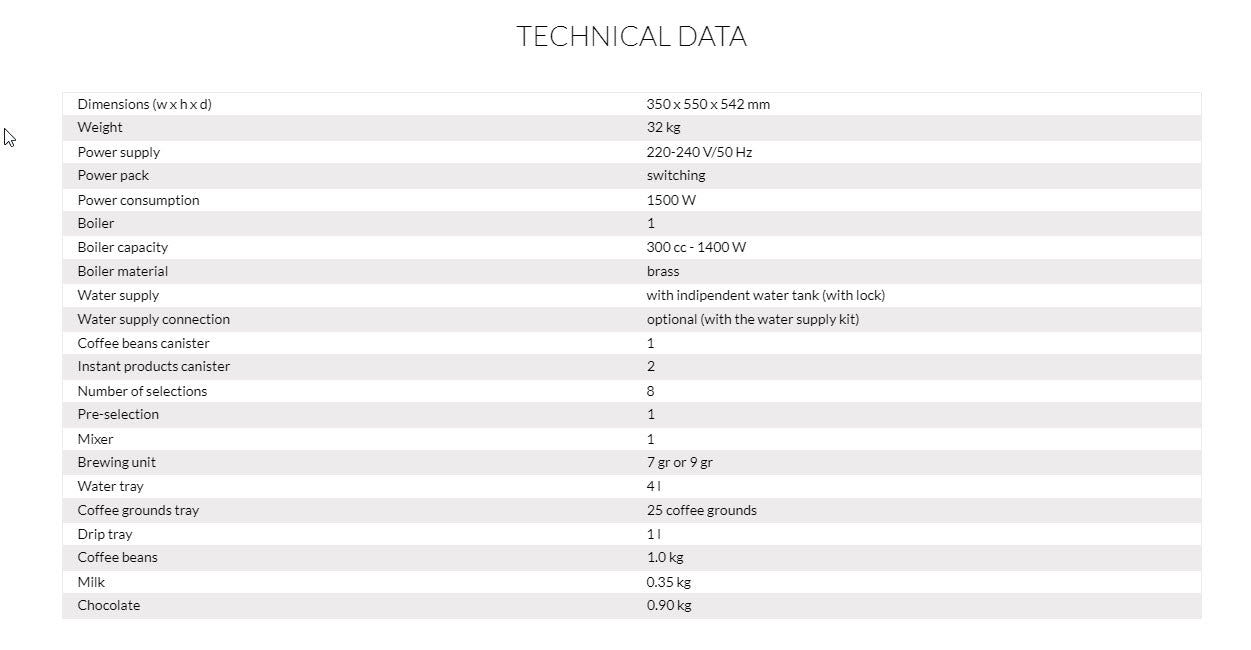
Task: Select the Instant products canister label
Action: (x=153, y=367)
